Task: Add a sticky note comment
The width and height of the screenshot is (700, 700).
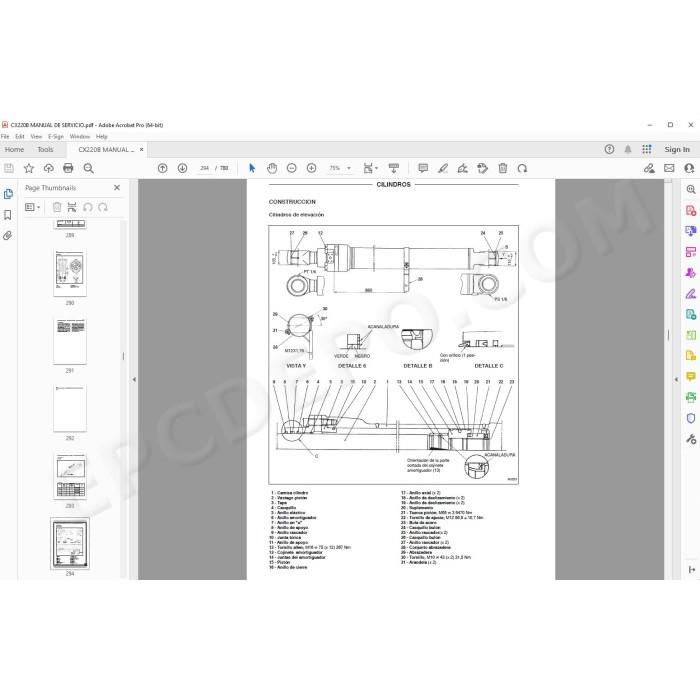Action: click(423, 168)
